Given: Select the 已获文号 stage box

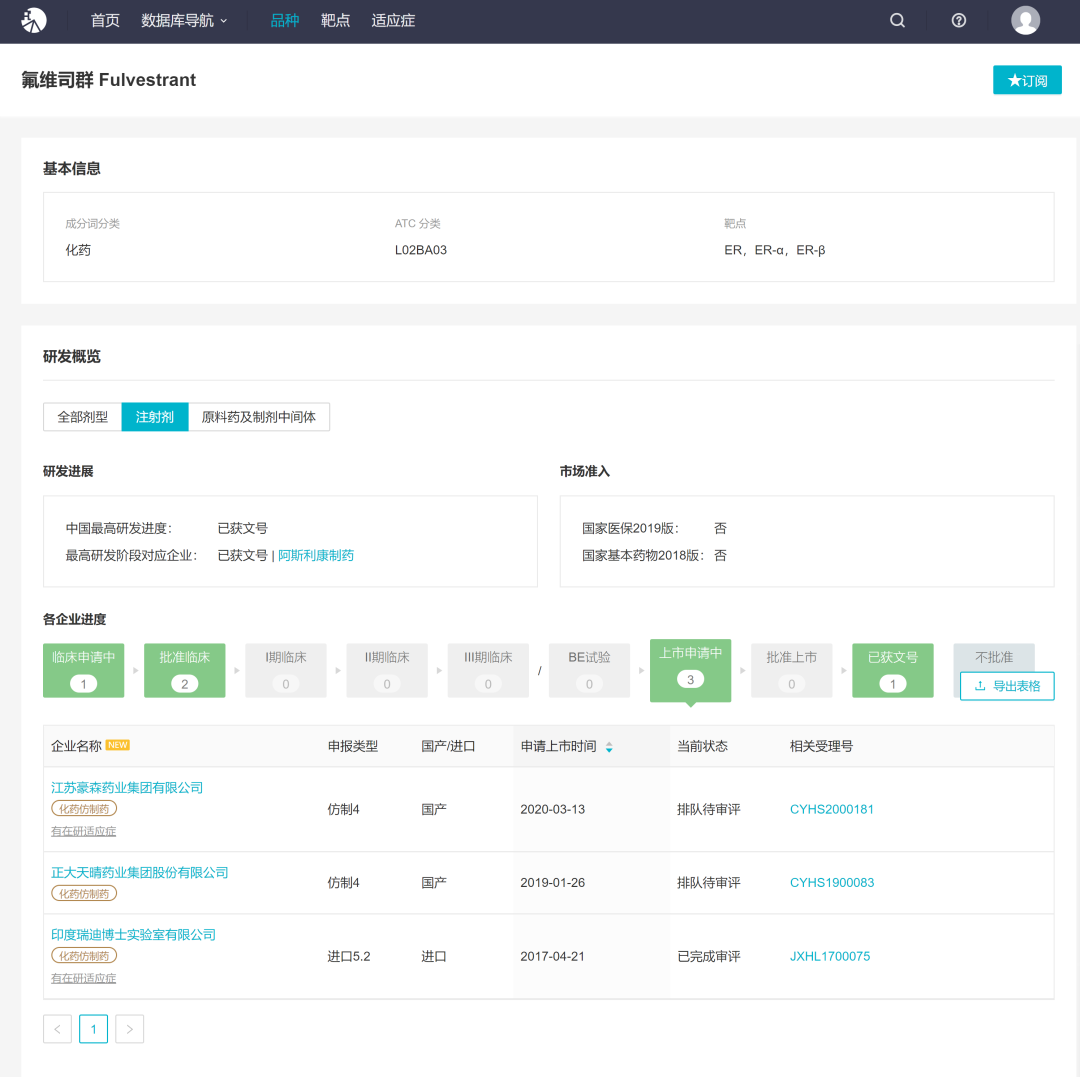Looking at the screenshot, I should (893, 670).
